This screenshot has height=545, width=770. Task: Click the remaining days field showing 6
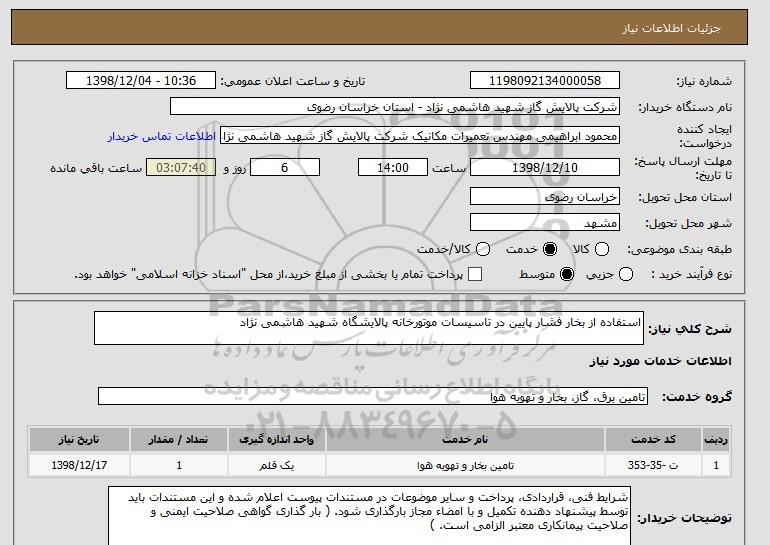click(x=285, y=167)
